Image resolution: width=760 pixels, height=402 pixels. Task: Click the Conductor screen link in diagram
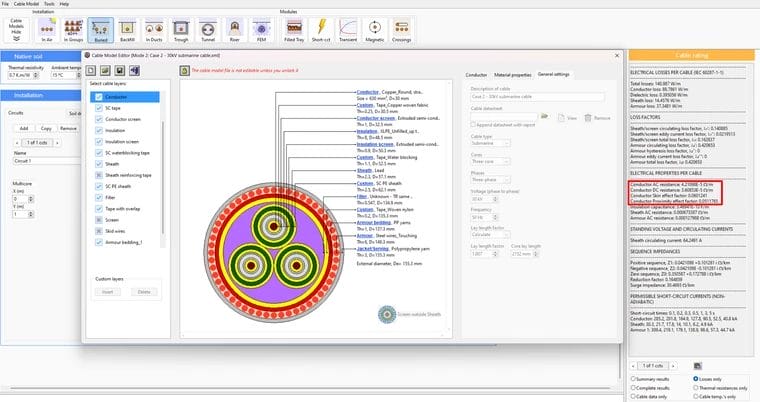pyautogui.click(x=375, y=116)
